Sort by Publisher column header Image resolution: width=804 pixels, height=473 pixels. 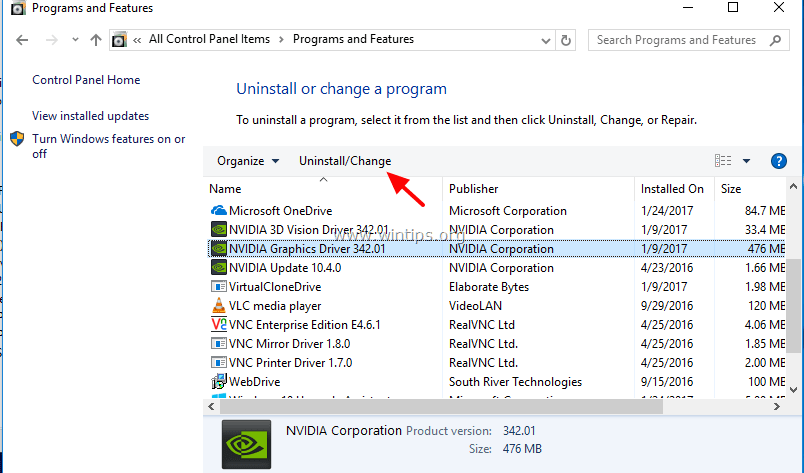[x=473, y=189]
